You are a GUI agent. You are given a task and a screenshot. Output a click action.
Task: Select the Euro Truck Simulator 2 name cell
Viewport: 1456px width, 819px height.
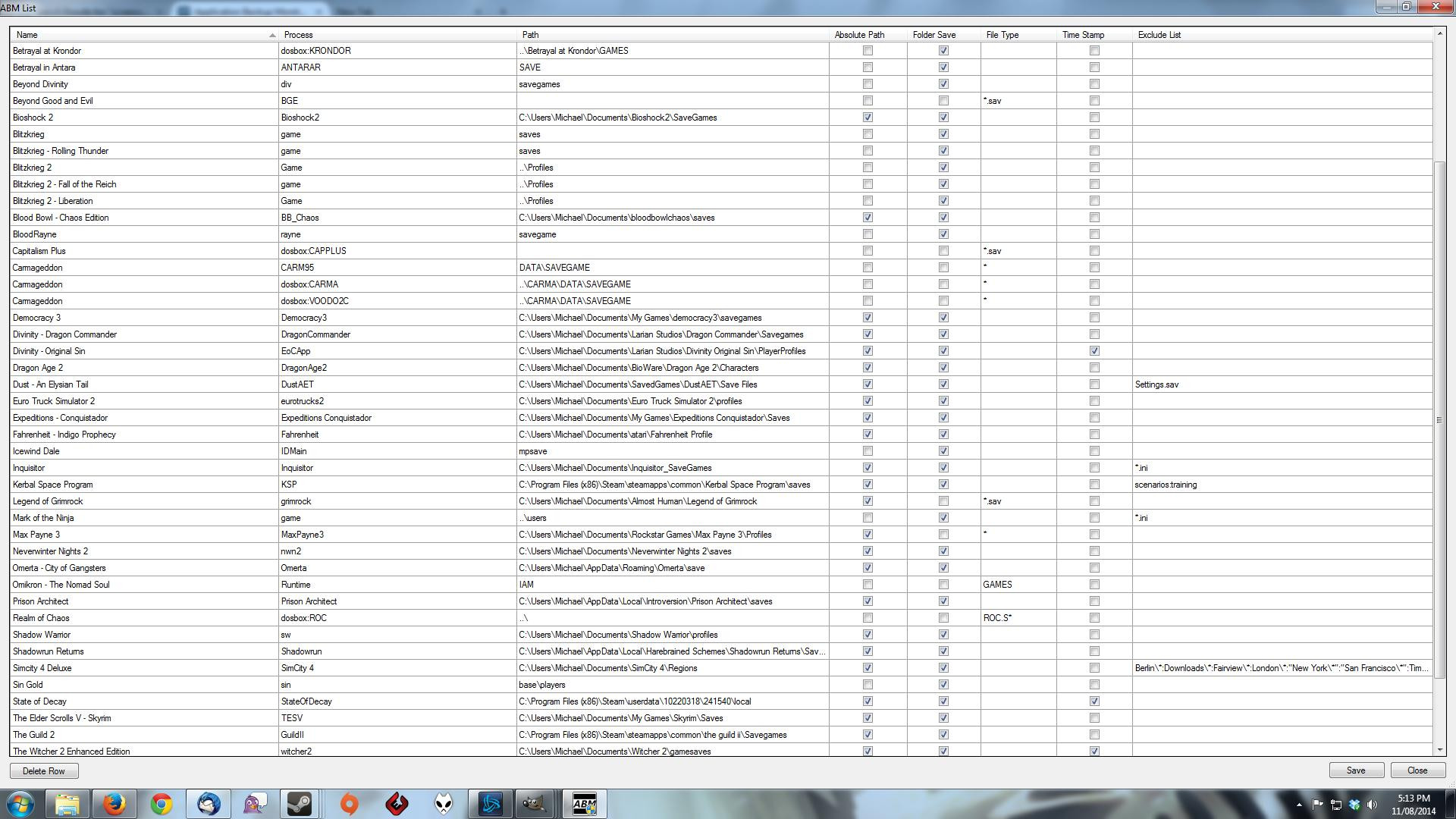click(144, 401)
